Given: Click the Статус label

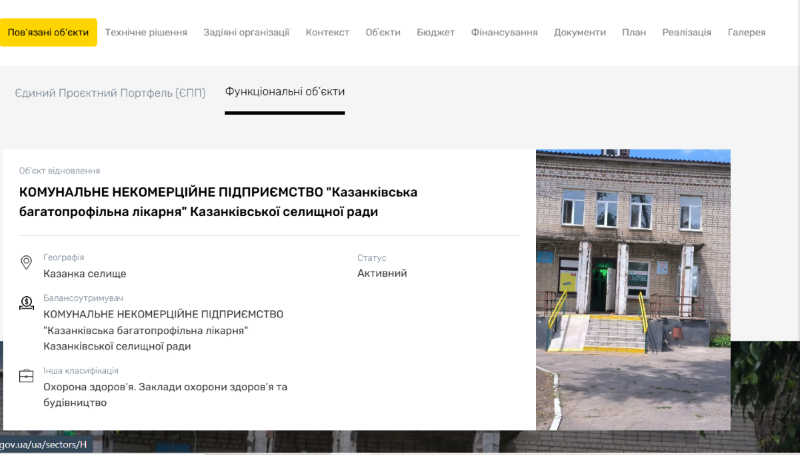Looking at the screenshot, I should [x=371, y=258].
